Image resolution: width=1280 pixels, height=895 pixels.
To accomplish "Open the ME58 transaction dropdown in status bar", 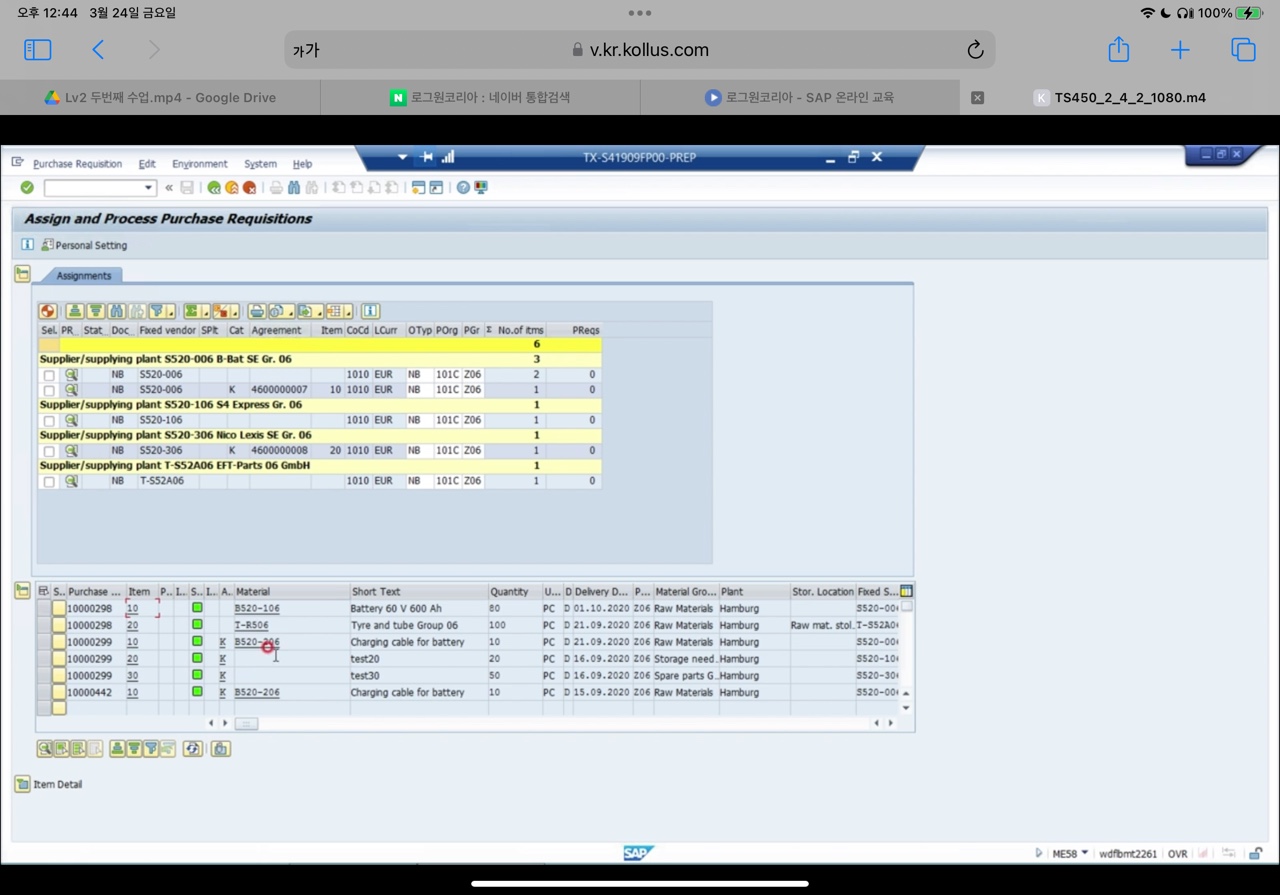I will [1084, 853].
